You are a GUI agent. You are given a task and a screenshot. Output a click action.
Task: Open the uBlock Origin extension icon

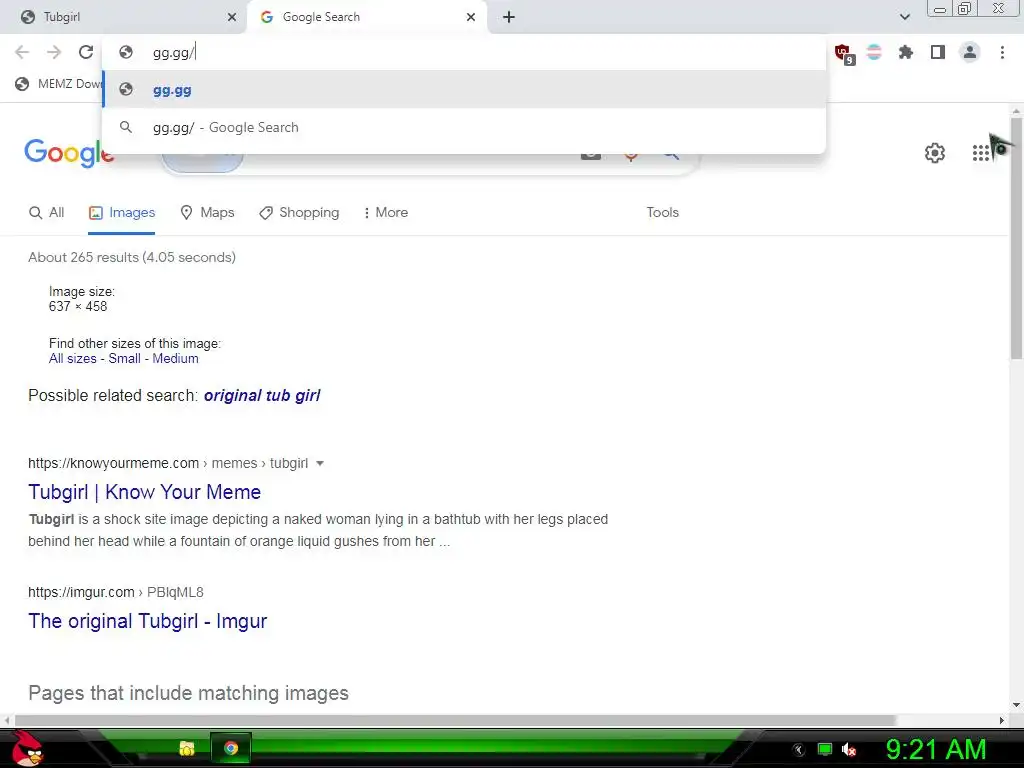(844, 54)
